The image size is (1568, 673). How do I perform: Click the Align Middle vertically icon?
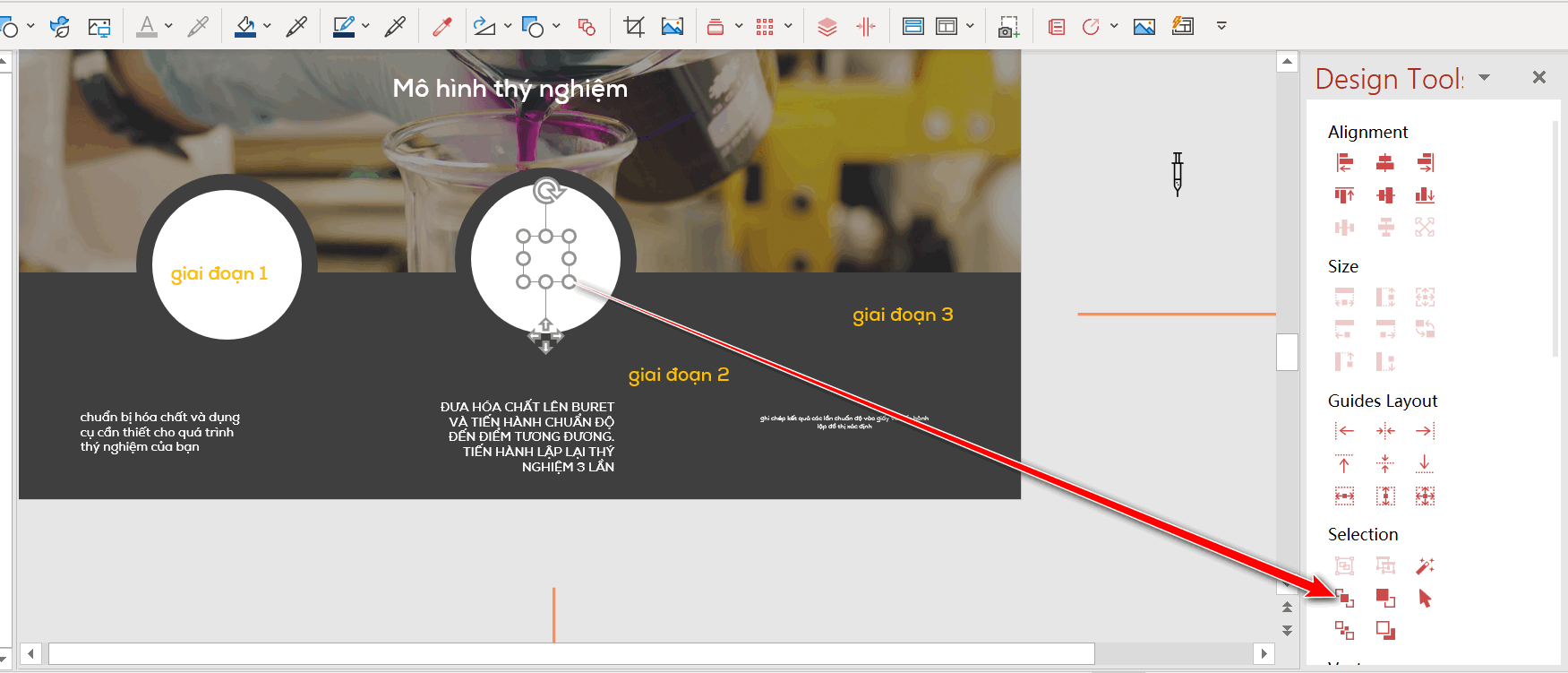1385,195
